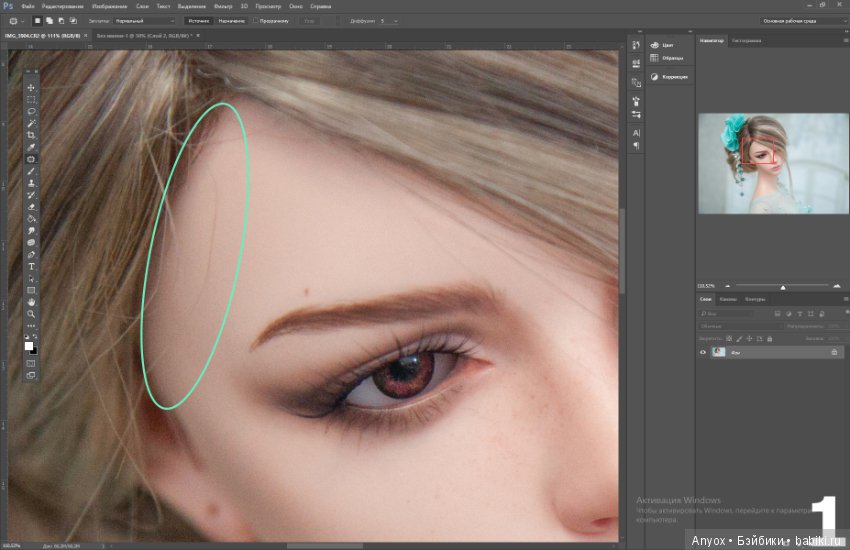Choose Add to selection mode
Image resolution: width=850 pixels, height=550 pixels.
tap(49, 21)
